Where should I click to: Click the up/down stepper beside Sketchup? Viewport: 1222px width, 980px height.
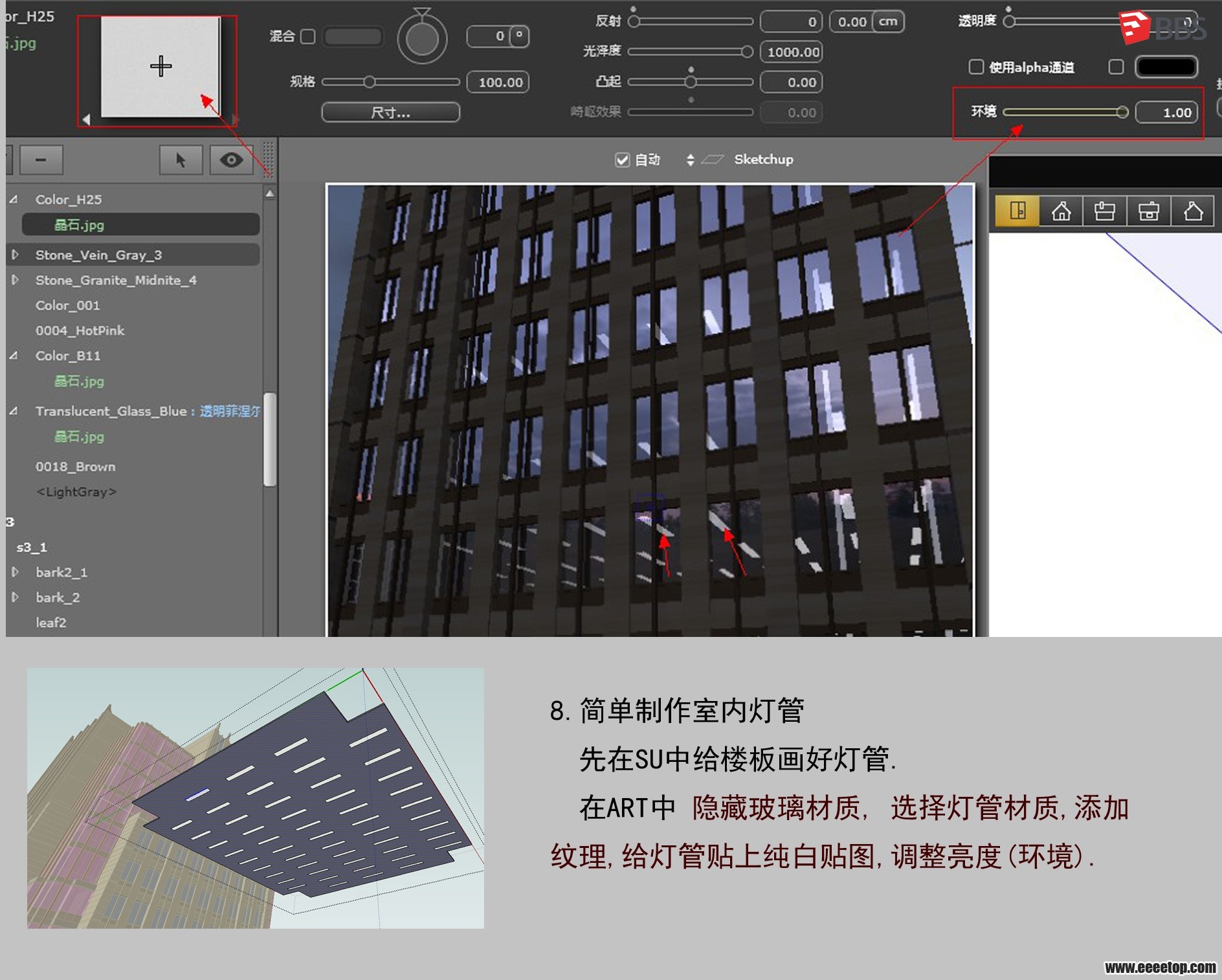[x=690, y=160]
